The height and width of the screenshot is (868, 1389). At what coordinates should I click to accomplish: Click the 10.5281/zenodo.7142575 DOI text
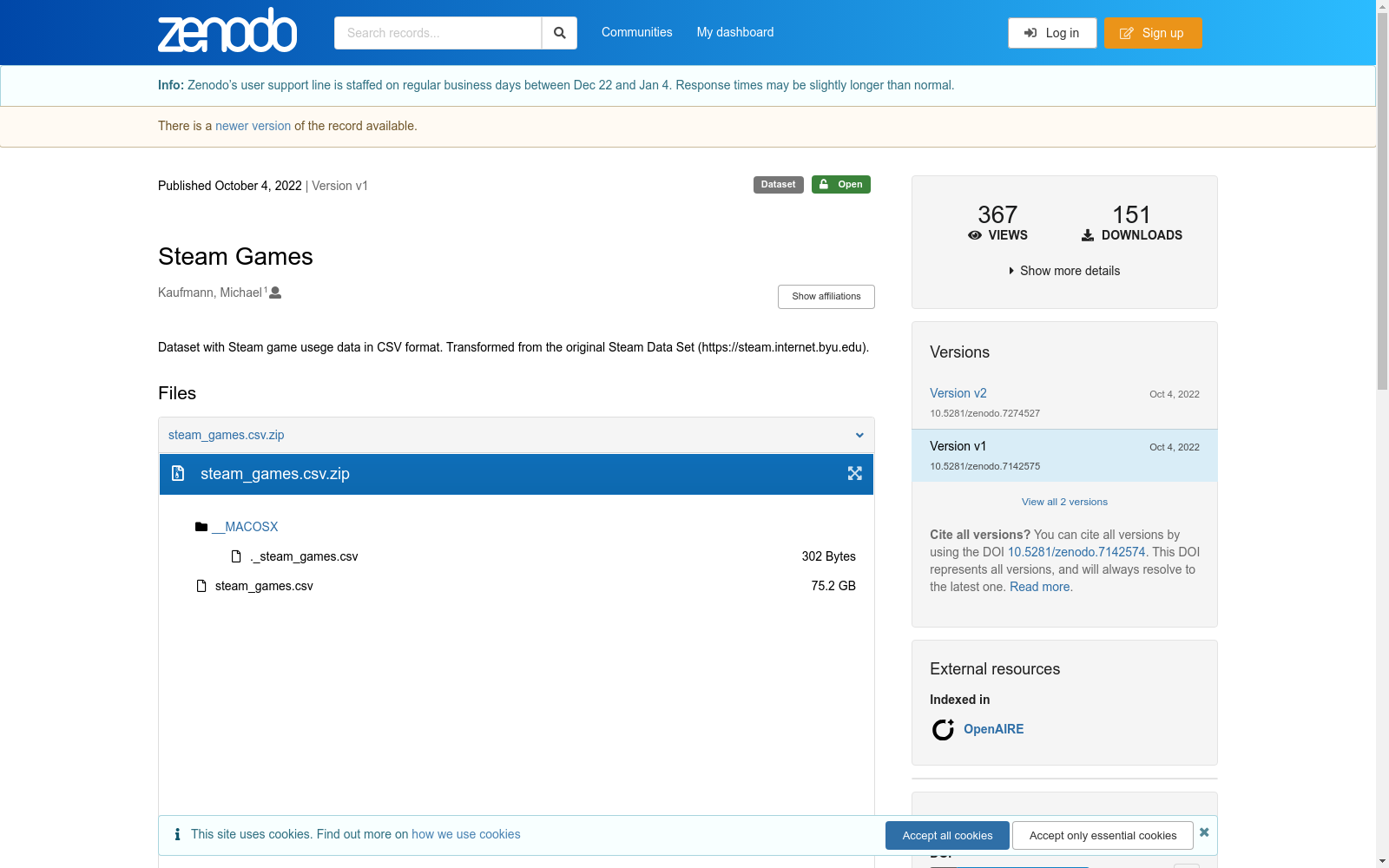(985, 466)
